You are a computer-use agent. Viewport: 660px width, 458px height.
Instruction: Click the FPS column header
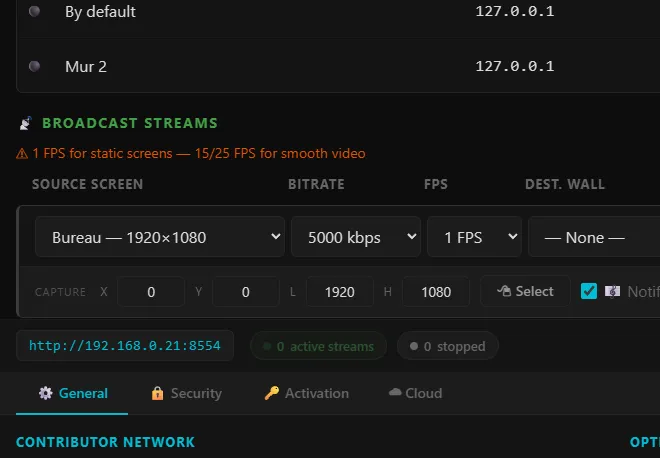pos(436,184)
